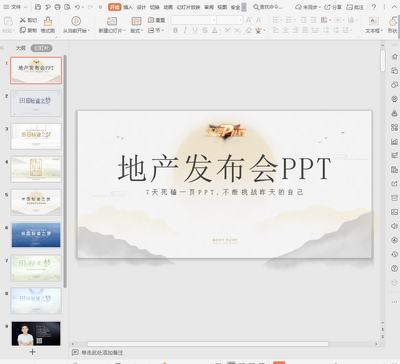Toggle Italic formatting (I)
This screenshot has width=400, height=364.
pyautogui.click(x=185, y=30)
